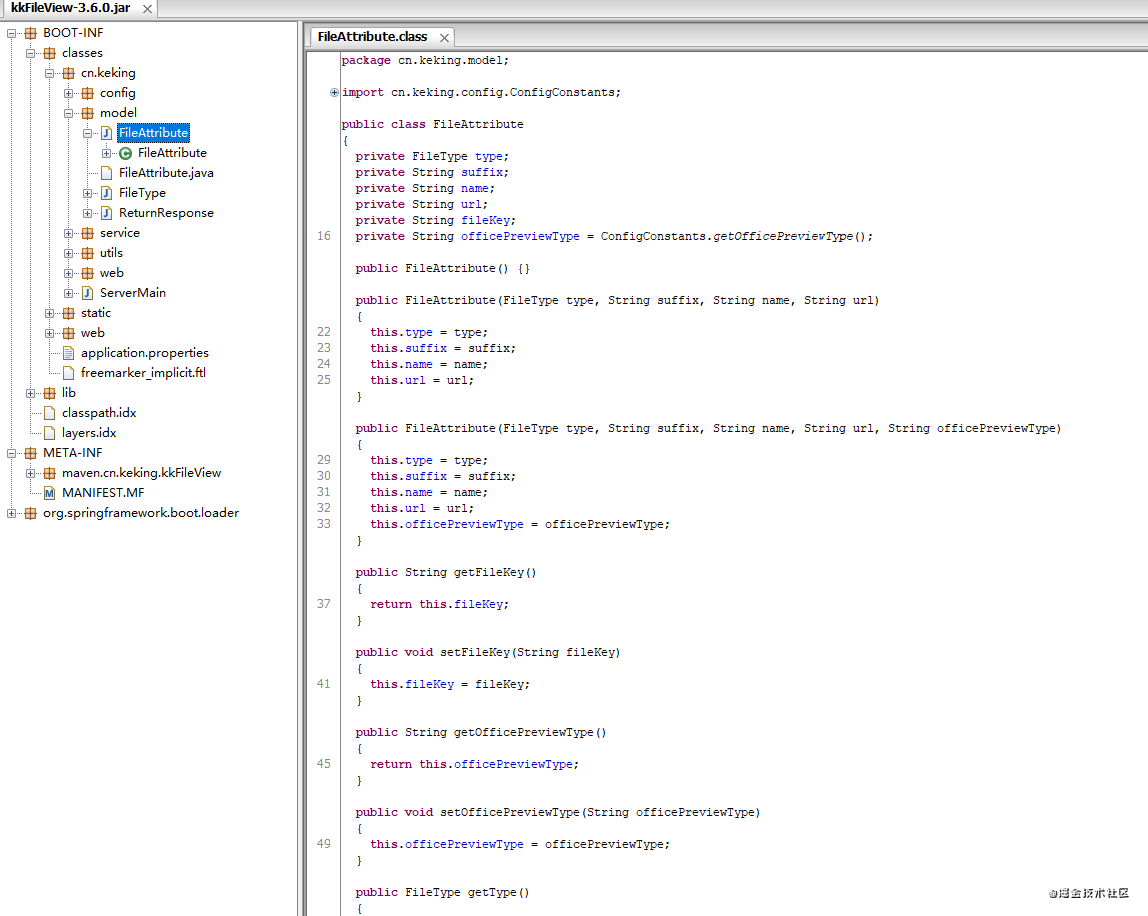Close the kkFileView-3.6.0.jar tab
Screen dimensions: 1148x916
[147, 9]
